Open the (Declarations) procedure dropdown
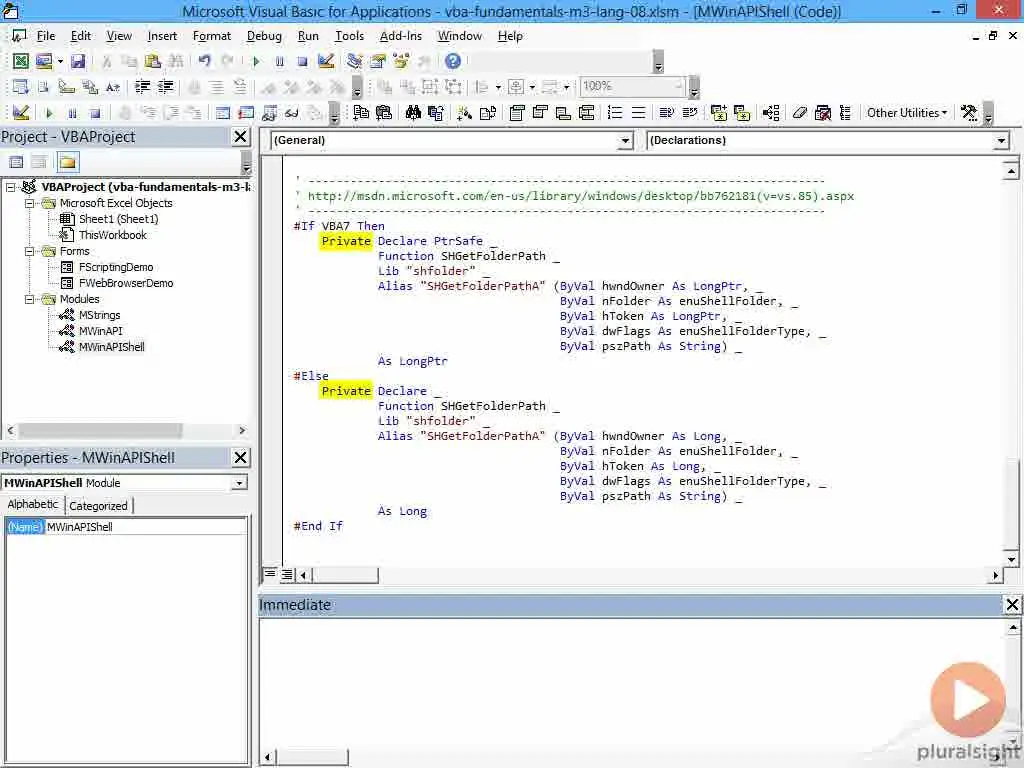This screenshot has height=768, width=1024. coord(1001,140)
